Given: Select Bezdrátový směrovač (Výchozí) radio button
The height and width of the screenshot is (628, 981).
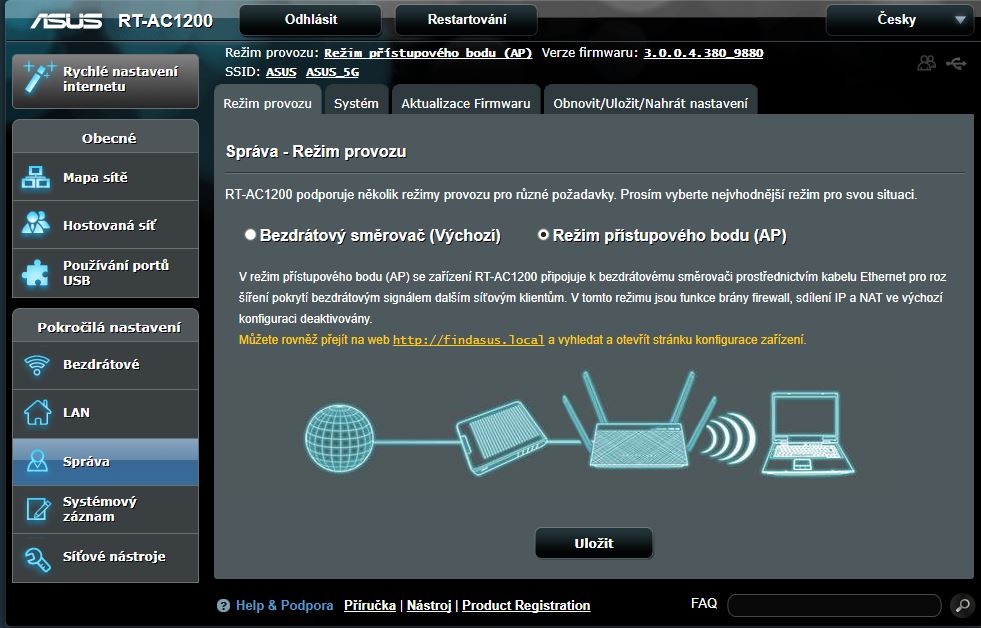Looking at the screenshot, I should [x=250, y=235].
